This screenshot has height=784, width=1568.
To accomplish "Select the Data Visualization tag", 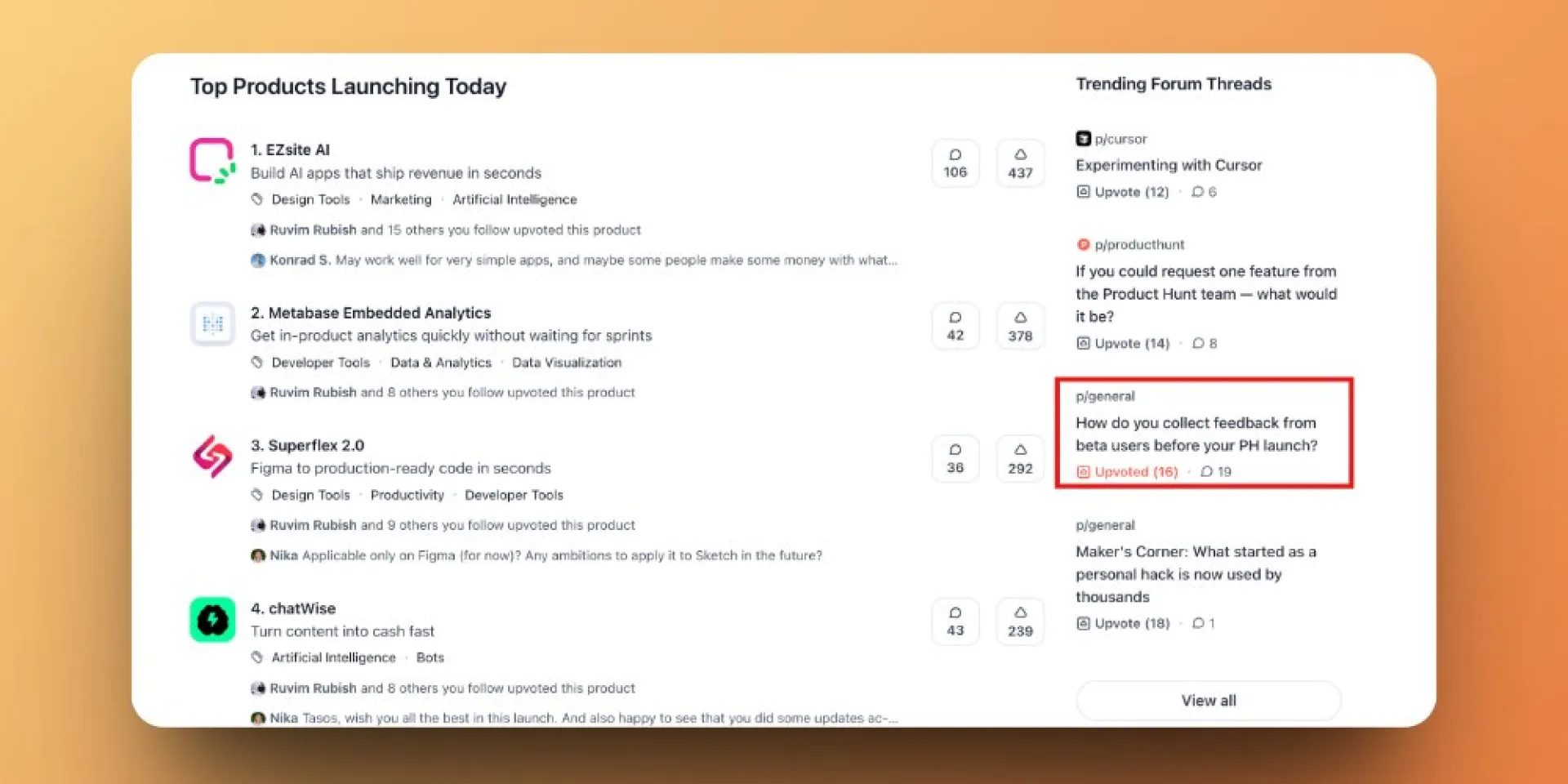I will 567,363.
